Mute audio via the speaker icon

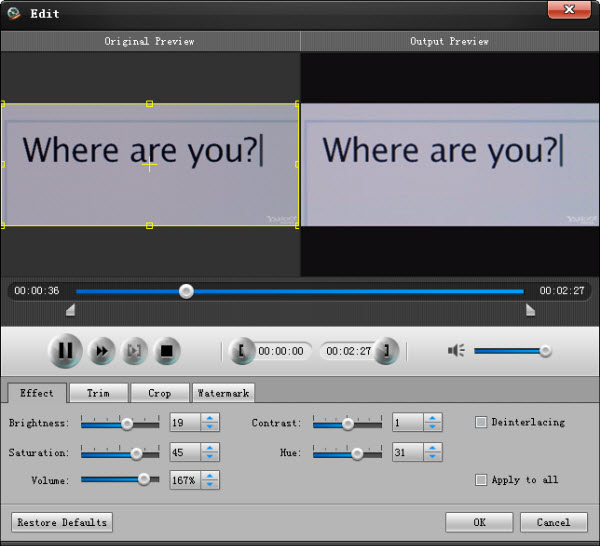(457, 350)
